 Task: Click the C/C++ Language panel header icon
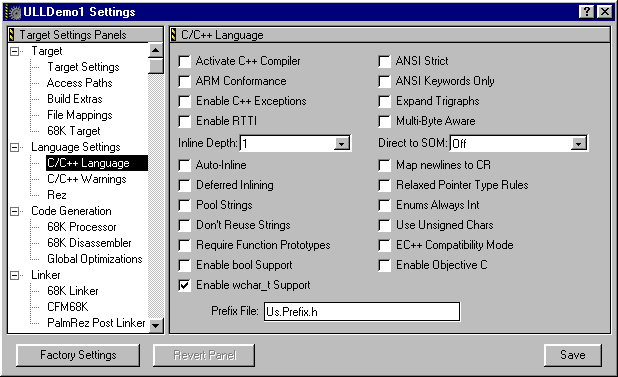(173, 35)
